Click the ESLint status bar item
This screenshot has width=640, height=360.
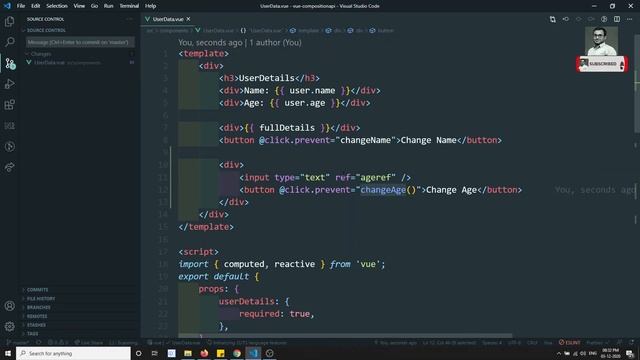click(x=569, y=342)
